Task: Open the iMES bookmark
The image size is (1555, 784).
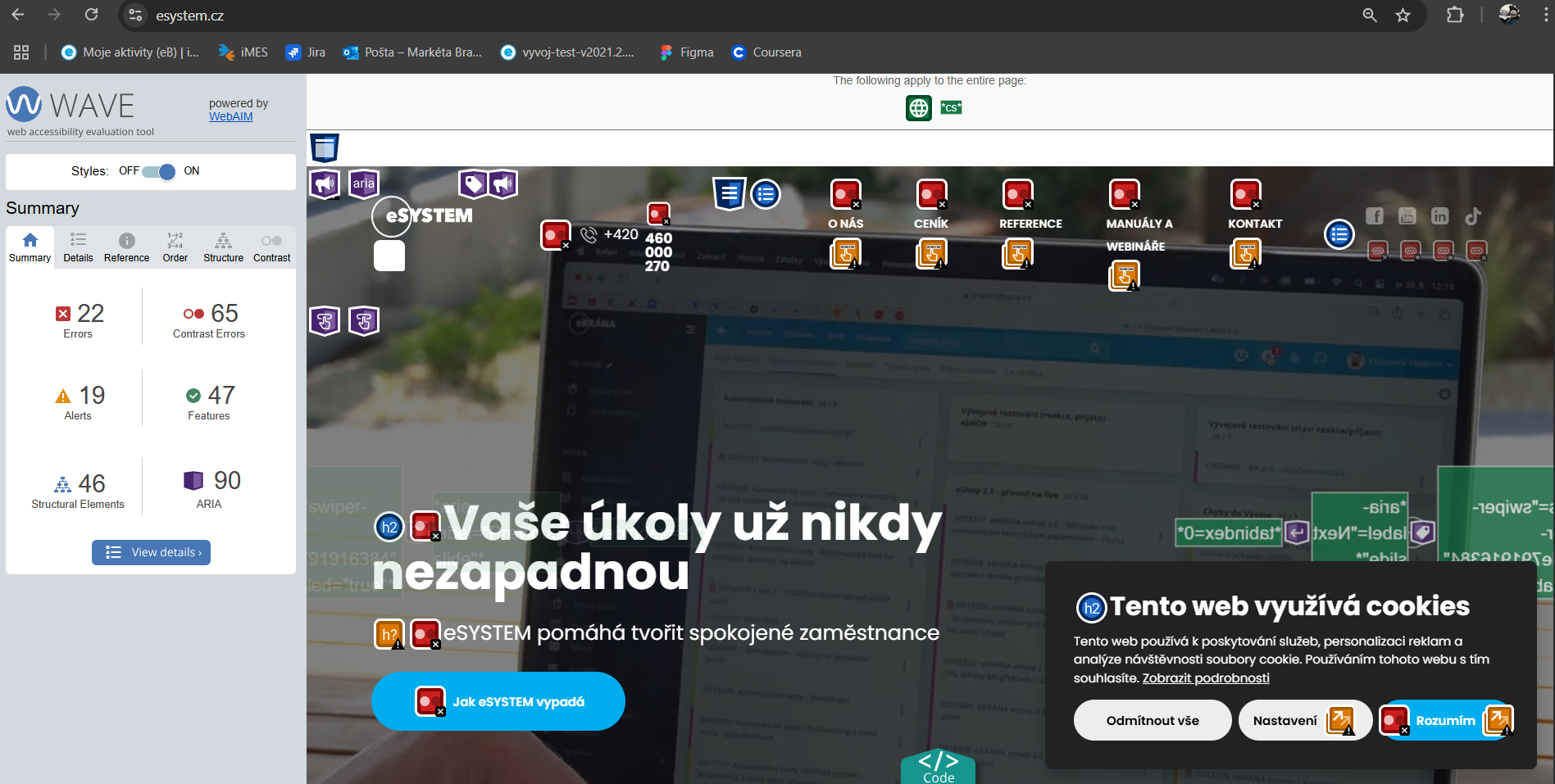Action: click(243, 52)
